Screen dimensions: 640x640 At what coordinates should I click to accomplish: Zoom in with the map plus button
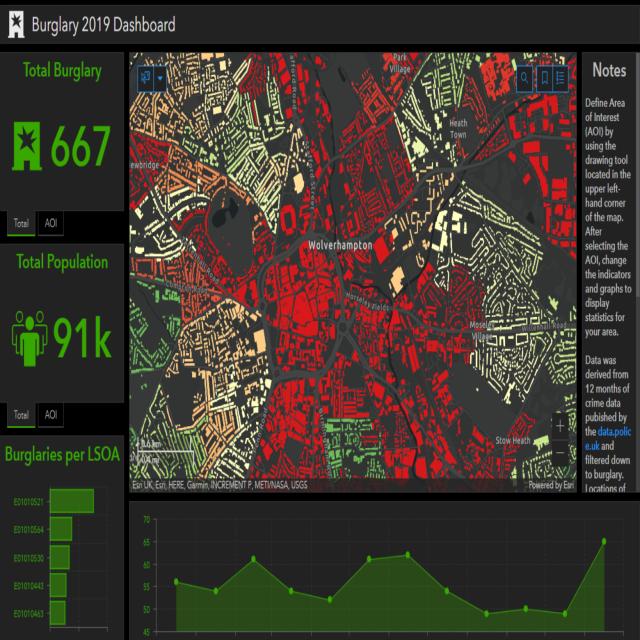click(x=559, y=425)
